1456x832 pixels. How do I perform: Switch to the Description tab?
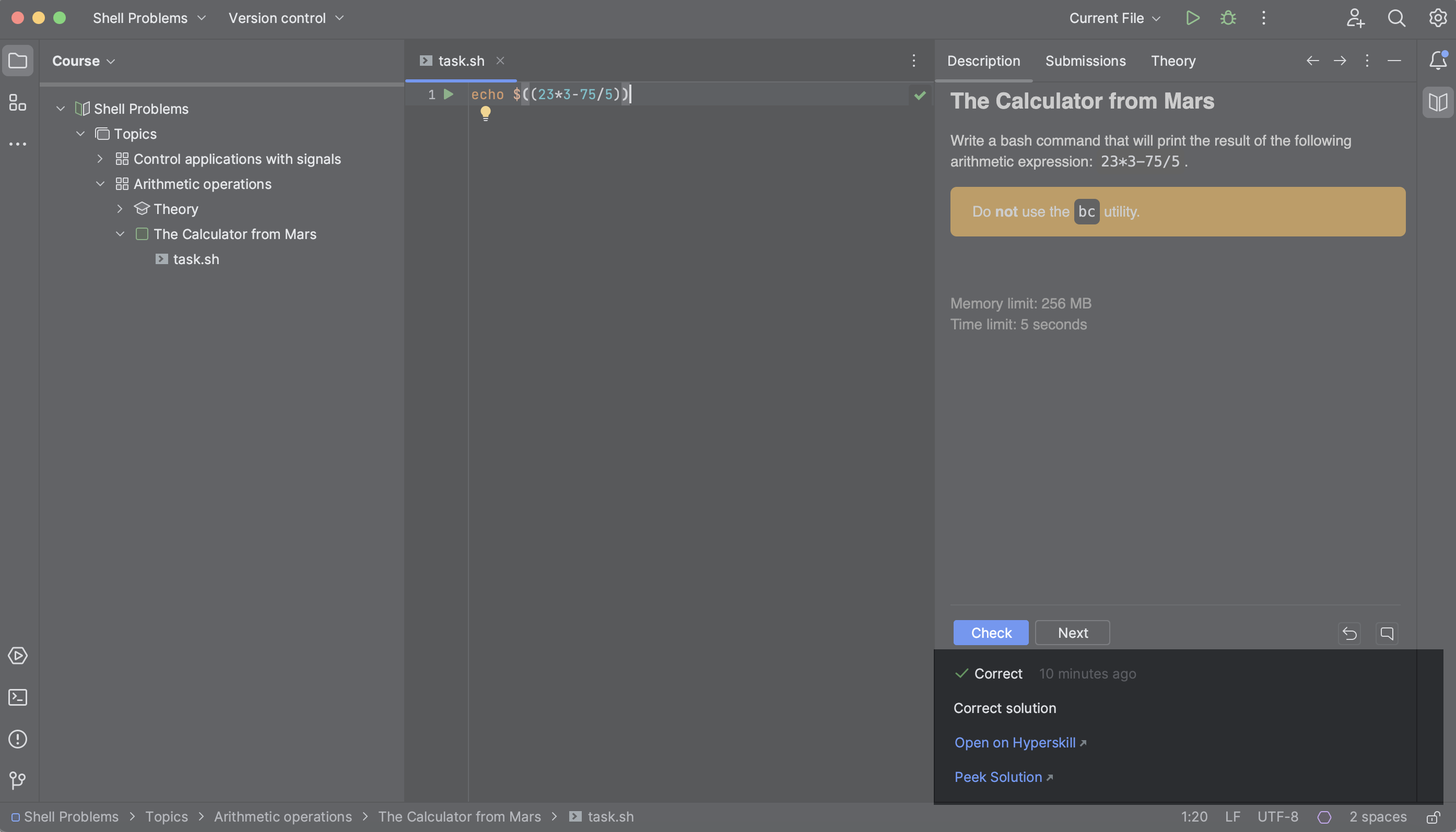983,61
